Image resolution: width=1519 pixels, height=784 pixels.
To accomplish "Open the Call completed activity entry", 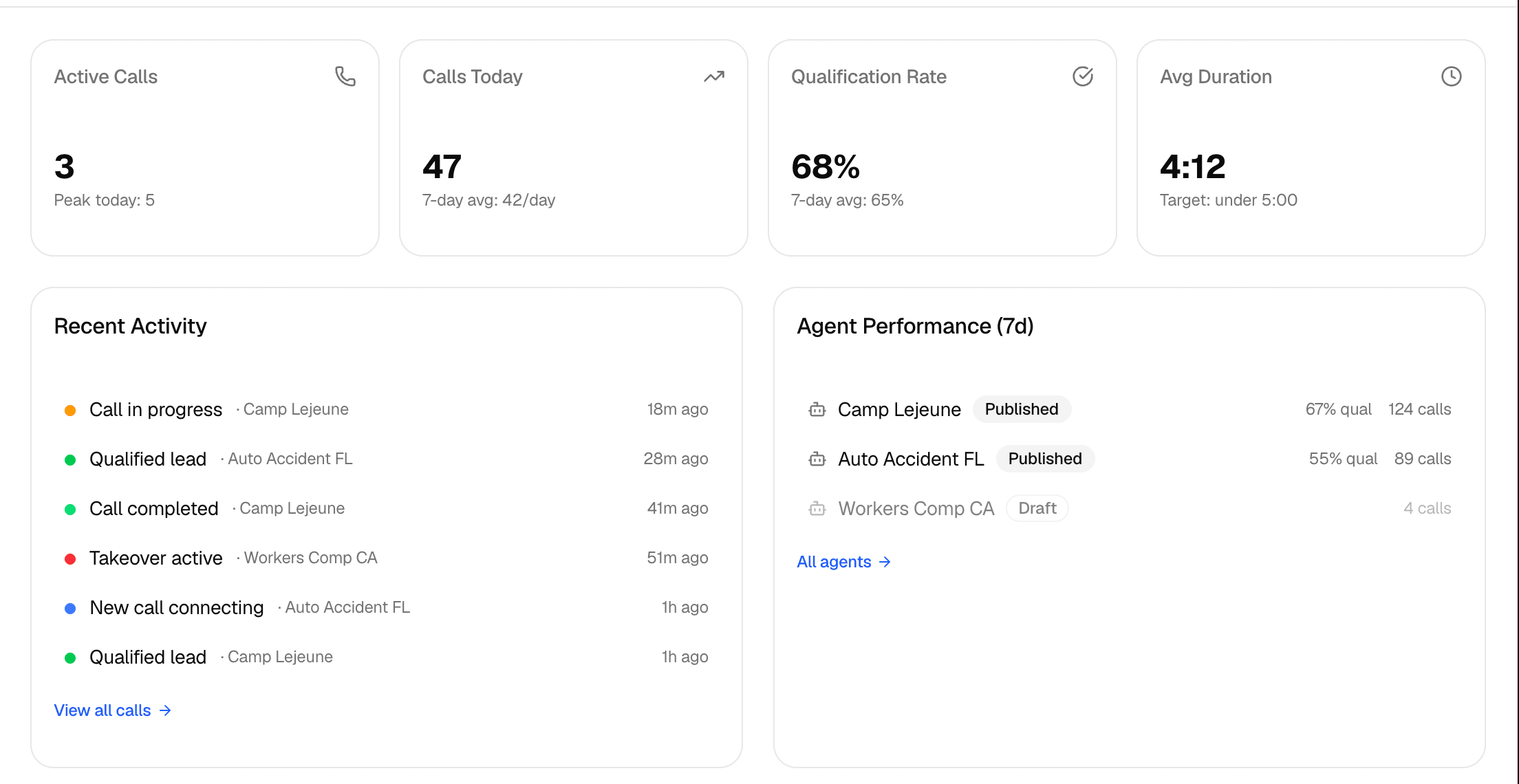I will [x=386, y=508].
